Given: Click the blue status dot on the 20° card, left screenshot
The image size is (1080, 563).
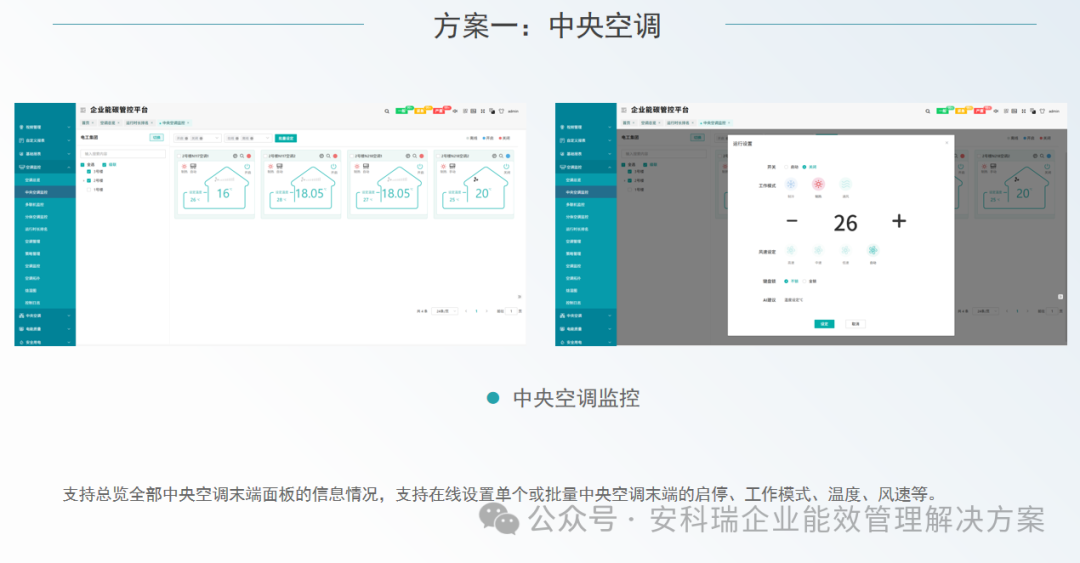Looking at the screenshot, I should point(508,156).
